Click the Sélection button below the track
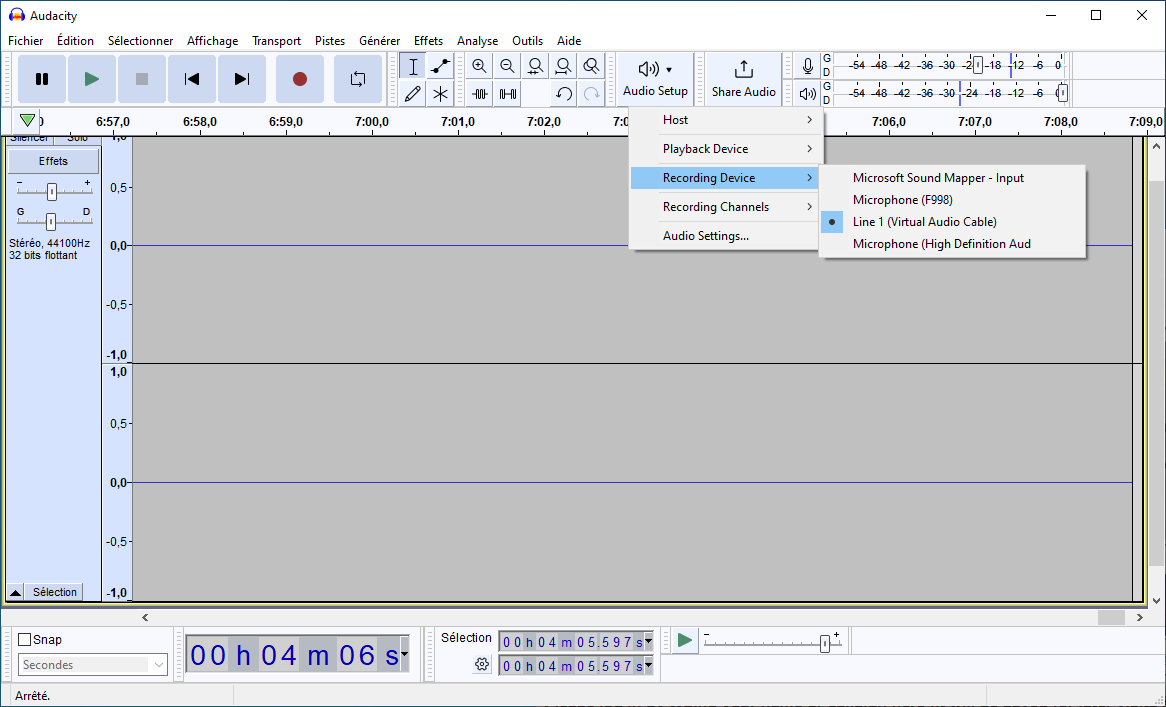 coord(54,593)
